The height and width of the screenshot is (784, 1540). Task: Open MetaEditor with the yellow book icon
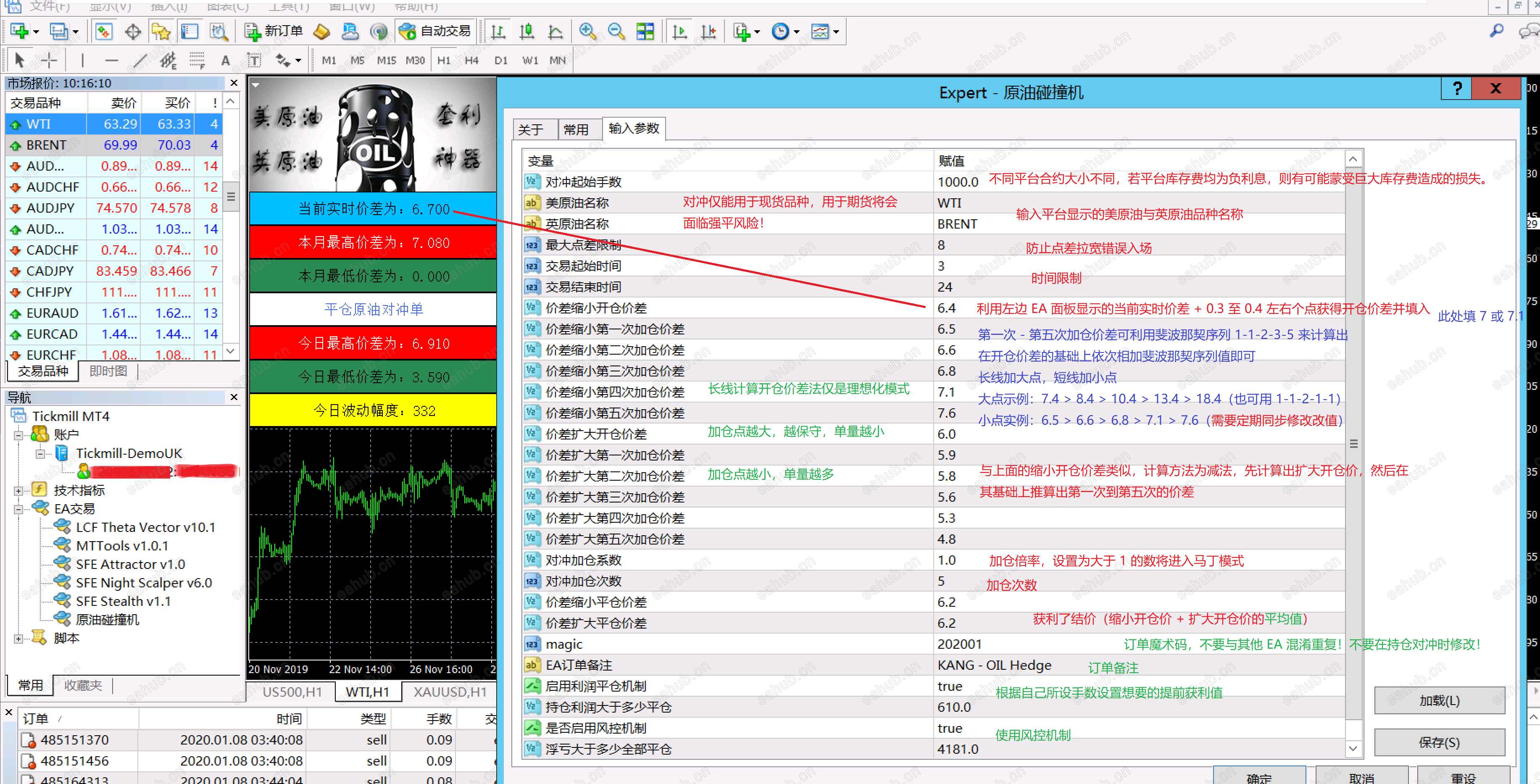pos(321,31)
